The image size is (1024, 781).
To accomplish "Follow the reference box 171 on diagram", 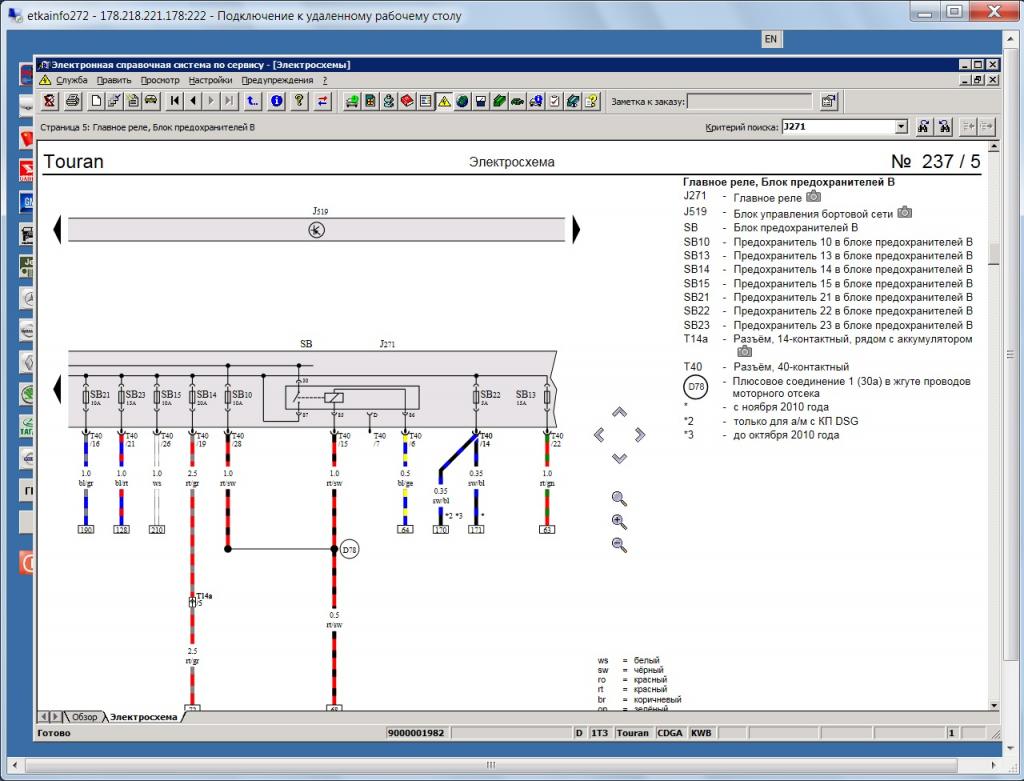I will (x=476, y=530).
